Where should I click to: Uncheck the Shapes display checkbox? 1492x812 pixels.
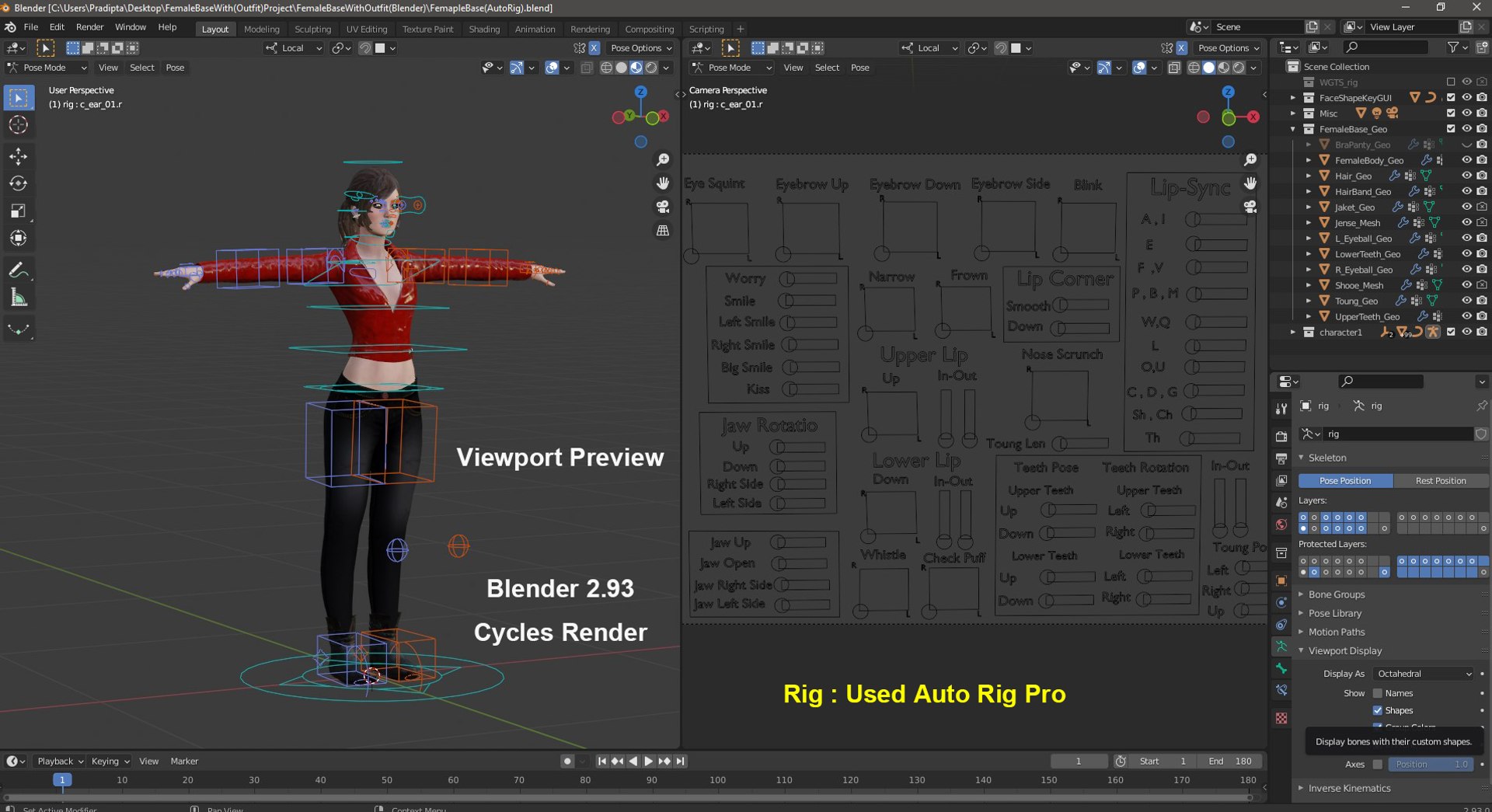click(1378, 710)
